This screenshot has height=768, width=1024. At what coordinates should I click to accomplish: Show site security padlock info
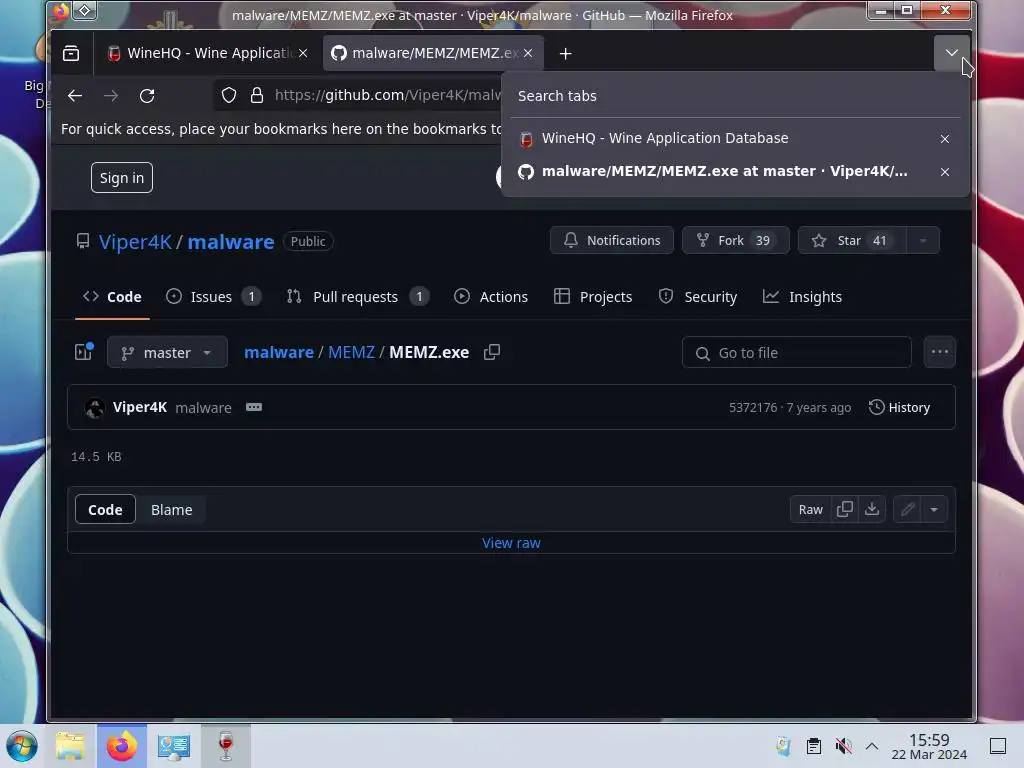(x=257, y=95)
